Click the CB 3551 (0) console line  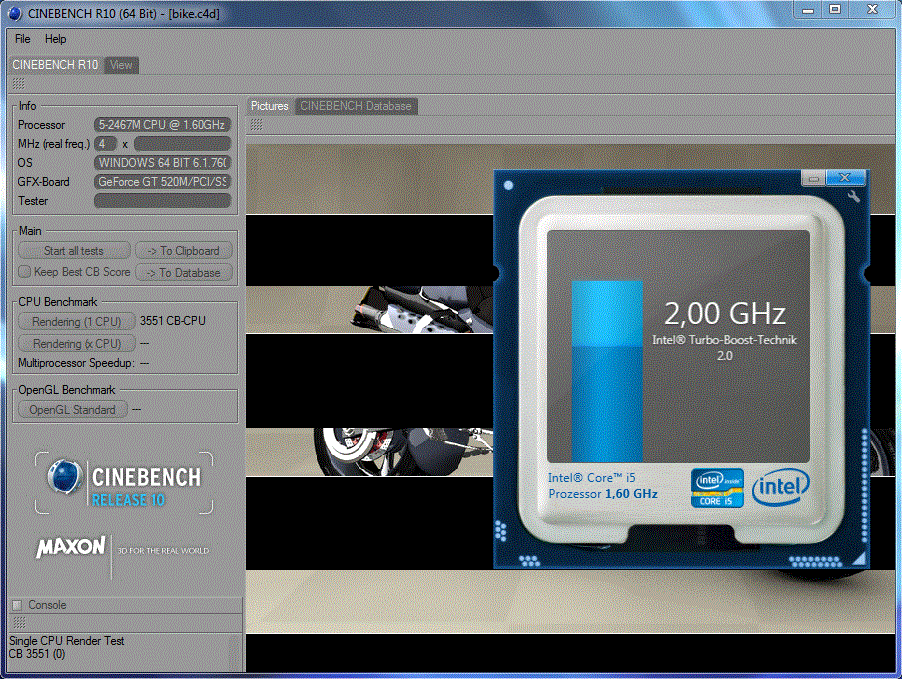37,654
